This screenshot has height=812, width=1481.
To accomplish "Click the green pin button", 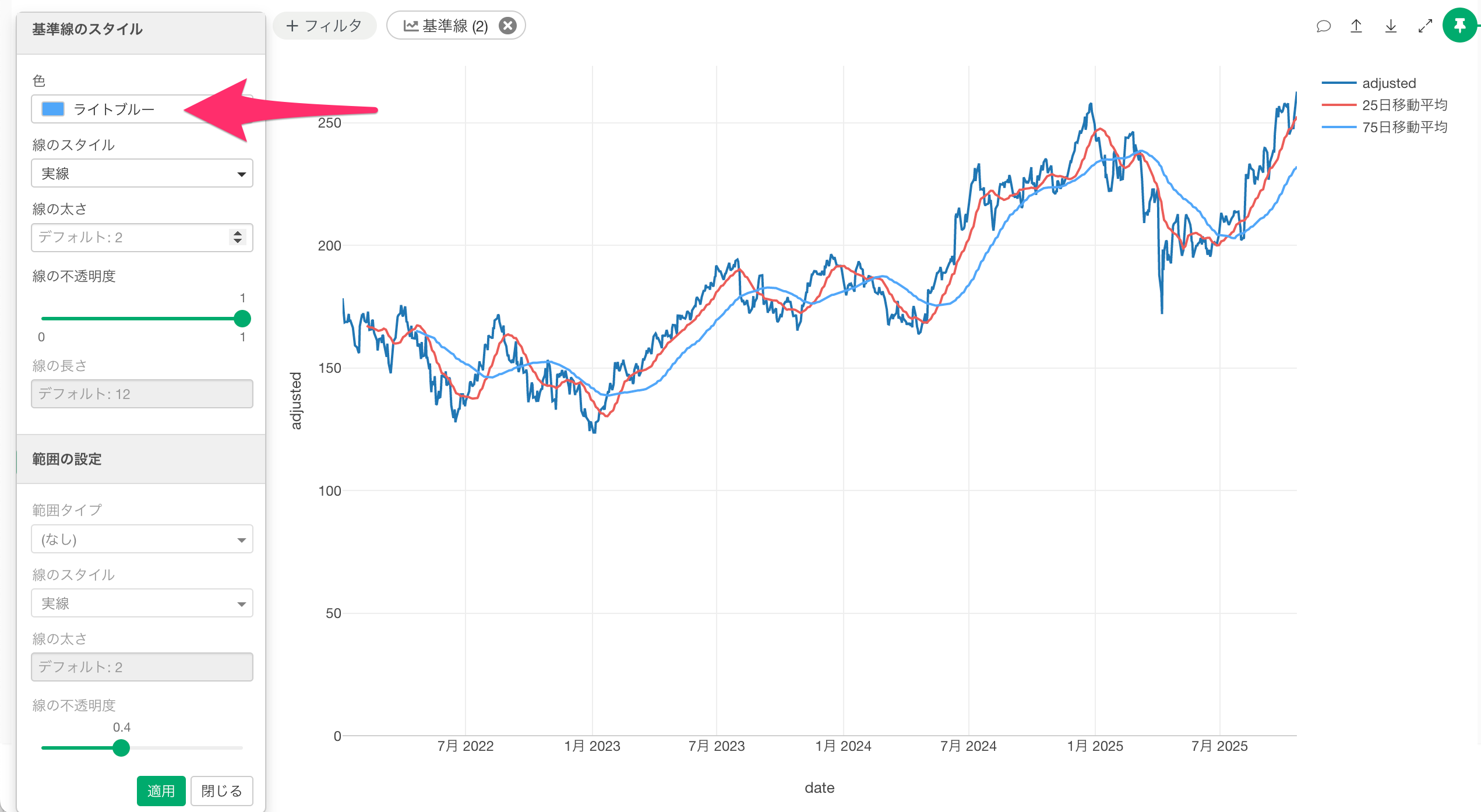I will (1459, 26).
